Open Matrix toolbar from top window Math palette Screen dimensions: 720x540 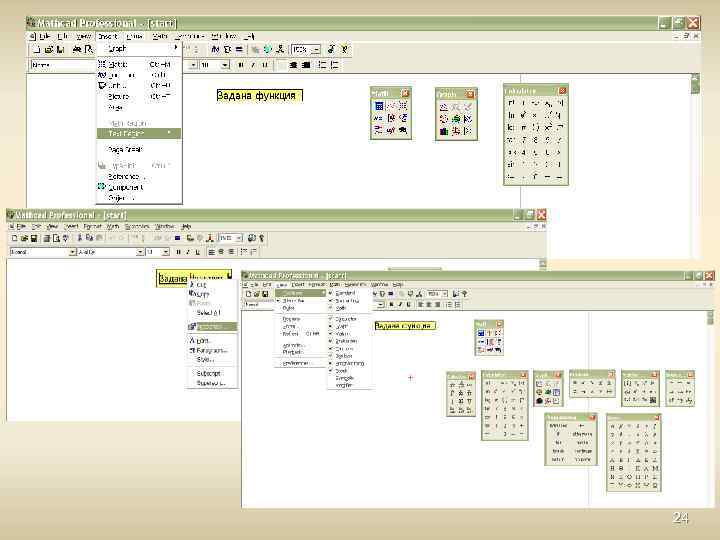[403, 107]
